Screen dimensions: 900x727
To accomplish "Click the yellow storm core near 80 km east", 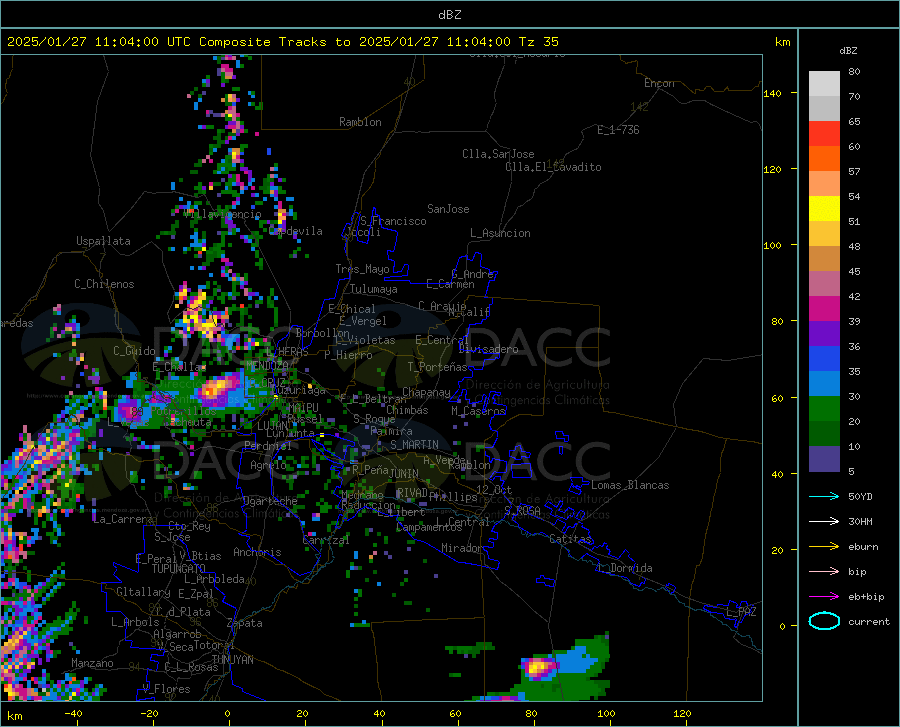I will pos(538,667).
